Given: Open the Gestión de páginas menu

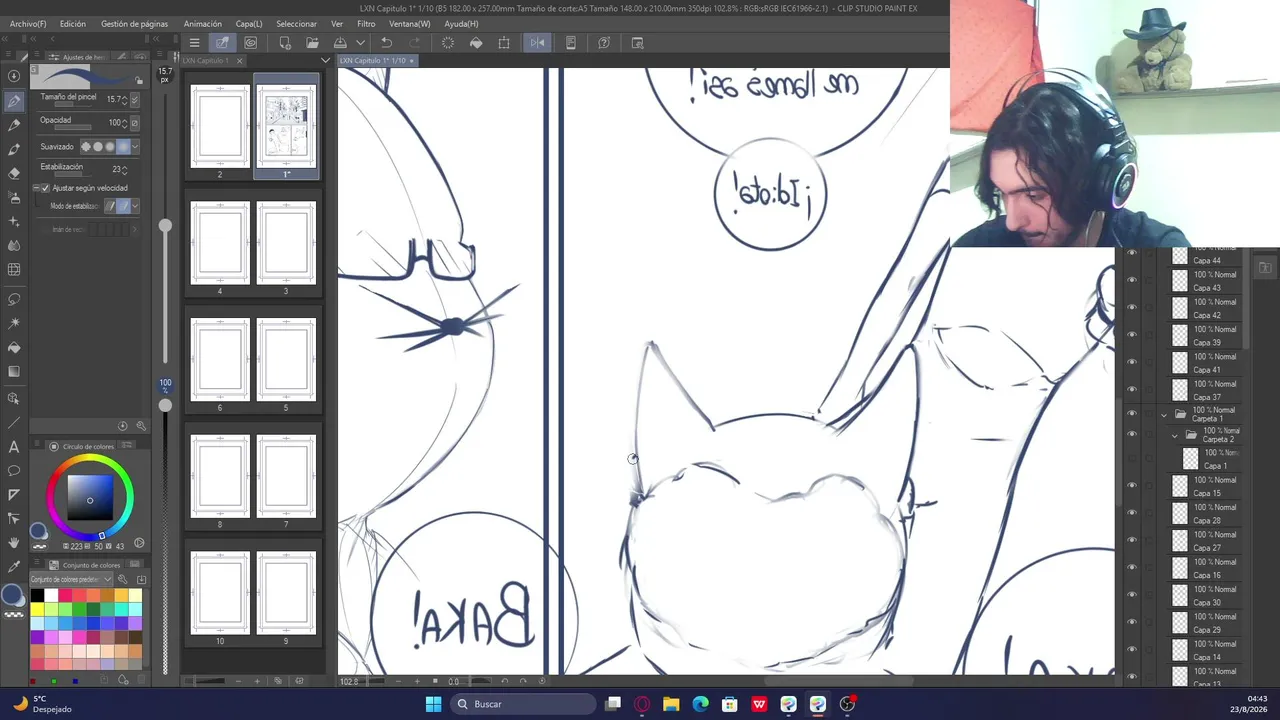Looking at the screenshot, I should [x=135, y=24].
